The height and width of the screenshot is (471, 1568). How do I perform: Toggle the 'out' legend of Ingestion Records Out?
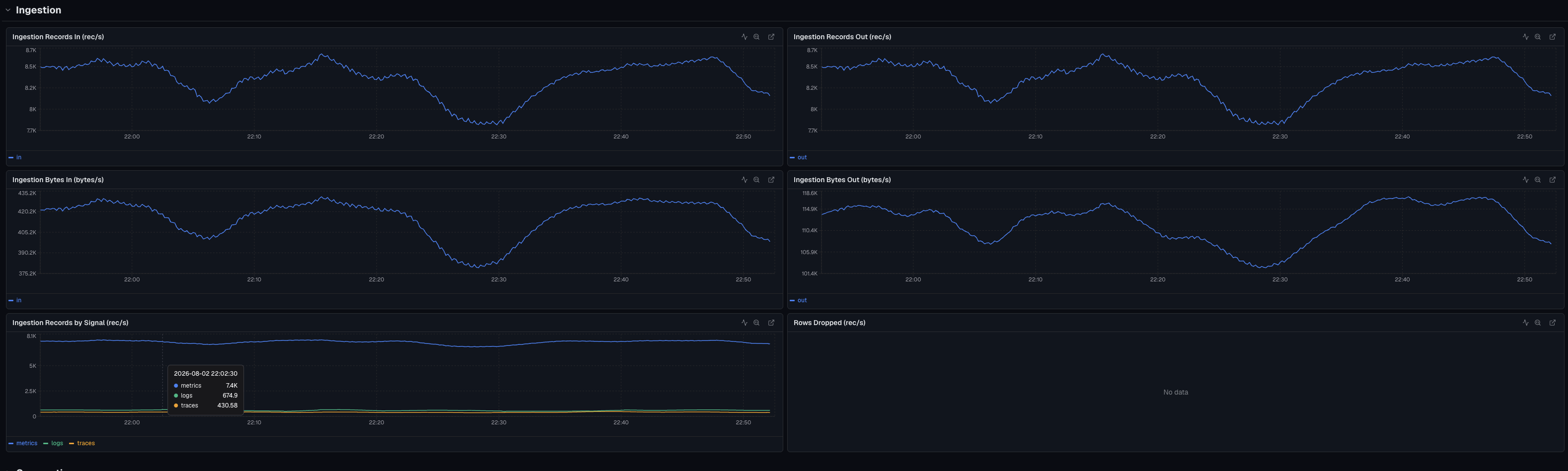pos(799,157)
